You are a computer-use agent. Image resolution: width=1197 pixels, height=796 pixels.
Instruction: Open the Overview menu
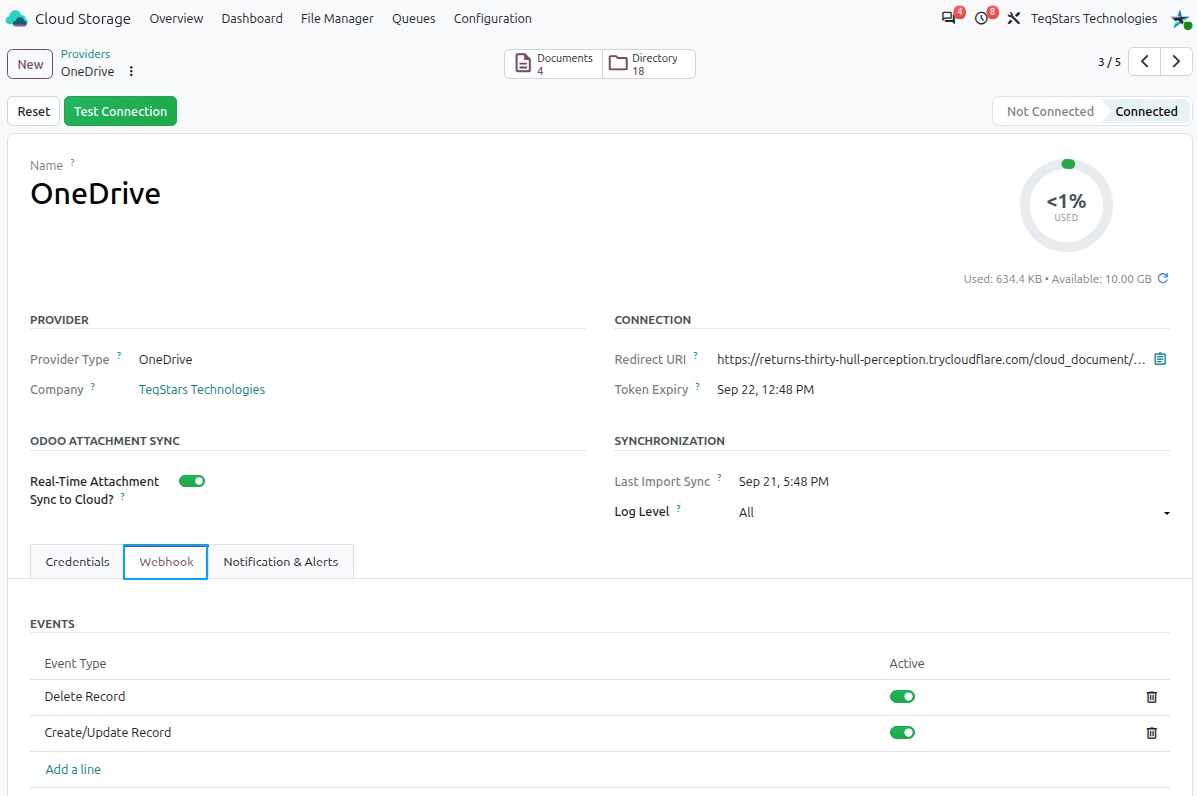[176, 18]
